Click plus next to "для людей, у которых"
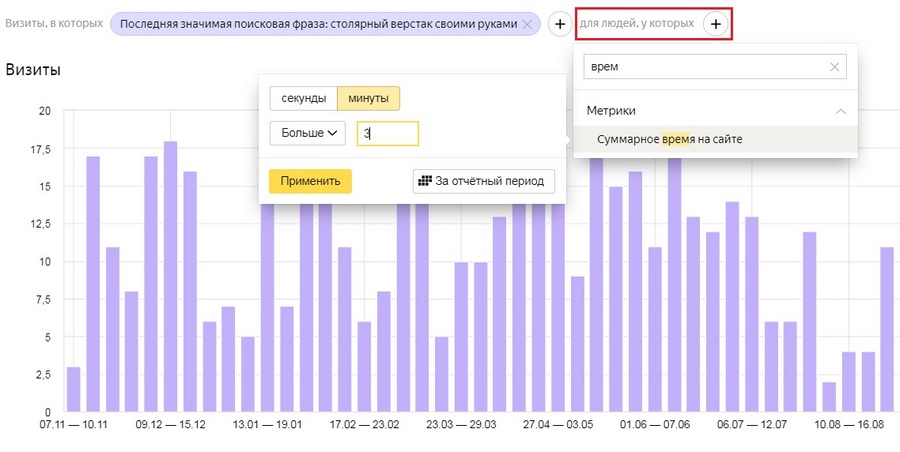 (715, 23)
